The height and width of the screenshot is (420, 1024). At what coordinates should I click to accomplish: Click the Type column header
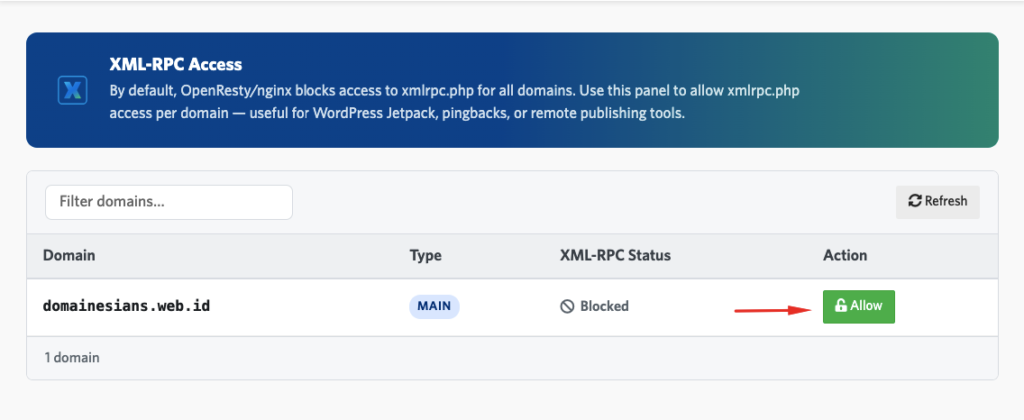425,255
